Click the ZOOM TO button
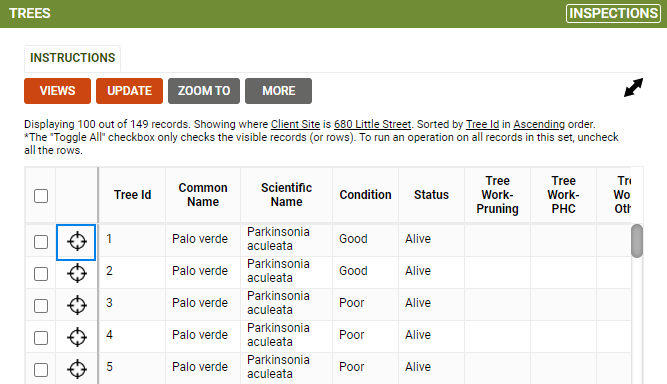 [x=204, y=91]
